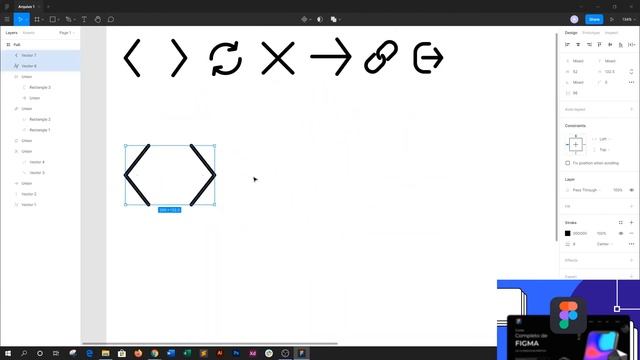The height and width of the screenshot is (360, 640).
Task: Select the Move tool
Action: [20, 19]
